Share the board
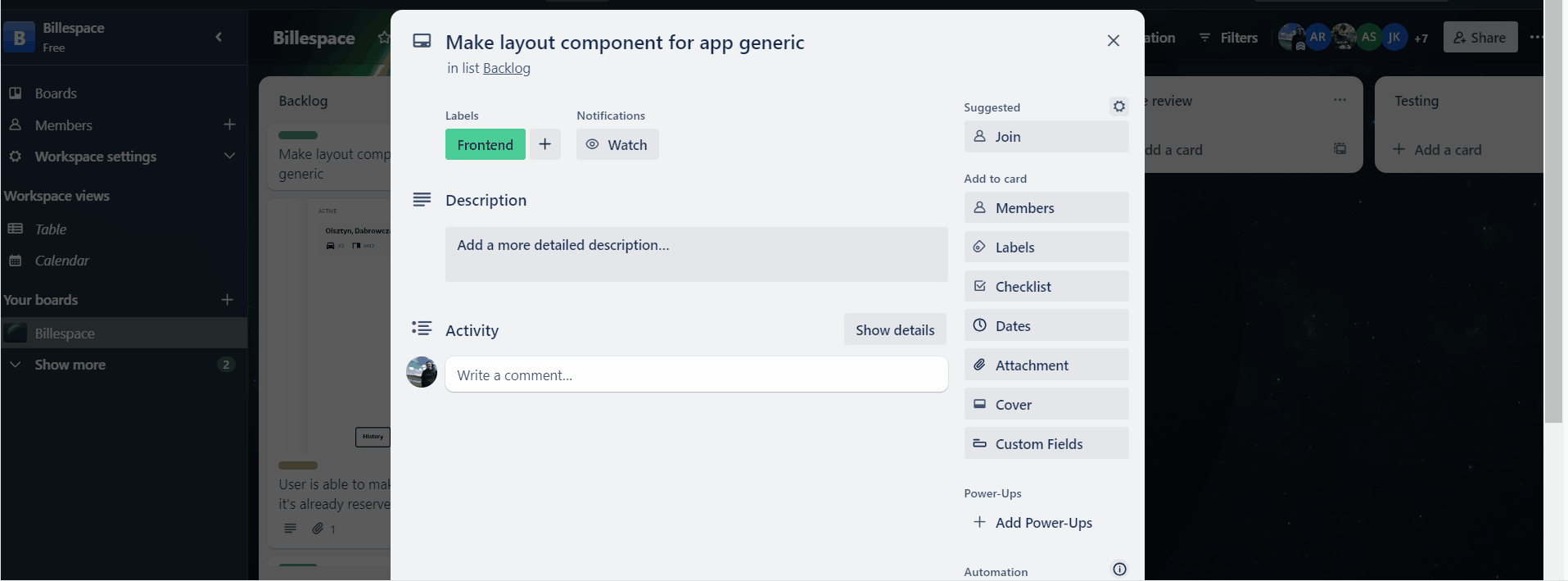 1480,38
